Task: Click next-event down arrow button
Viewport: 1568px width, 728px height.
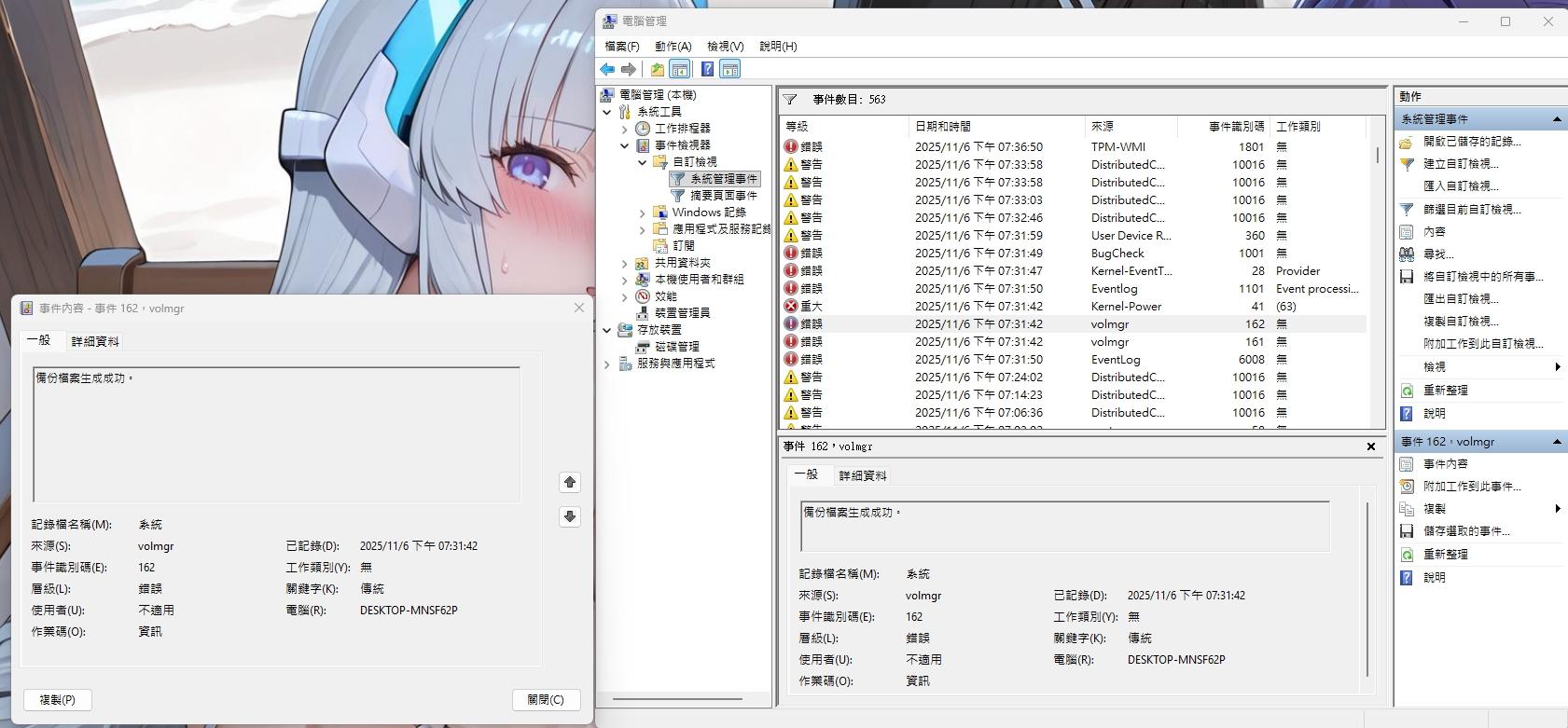Action: [x=570, y=516]
